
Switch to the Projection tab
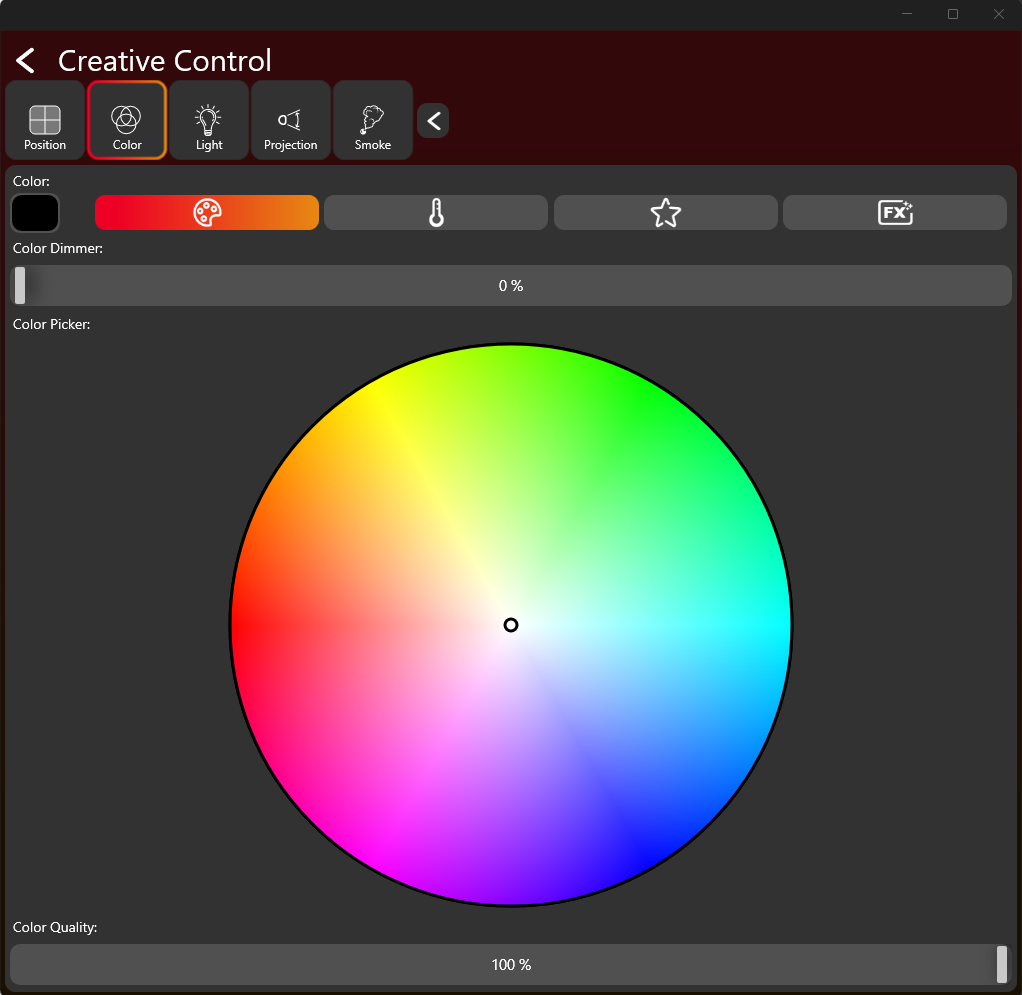[291, 121]
